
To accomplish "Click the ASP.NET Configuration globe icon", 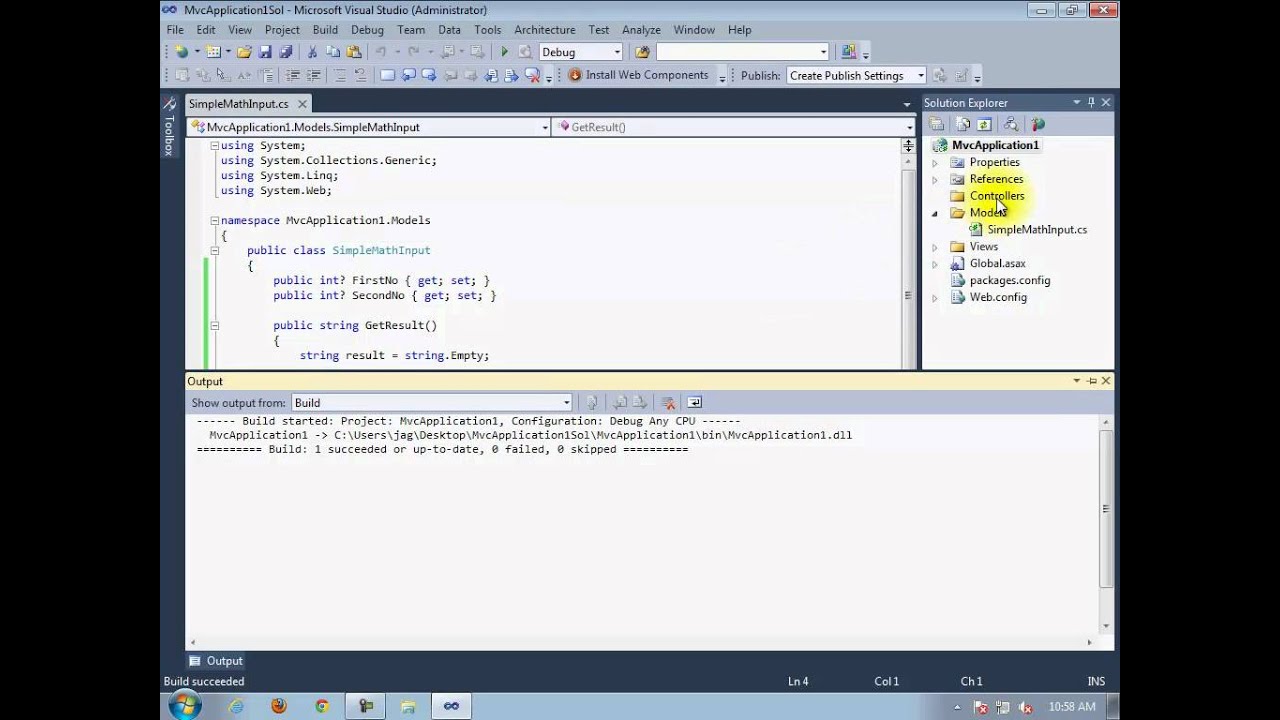I will (x=1038, y=124).
